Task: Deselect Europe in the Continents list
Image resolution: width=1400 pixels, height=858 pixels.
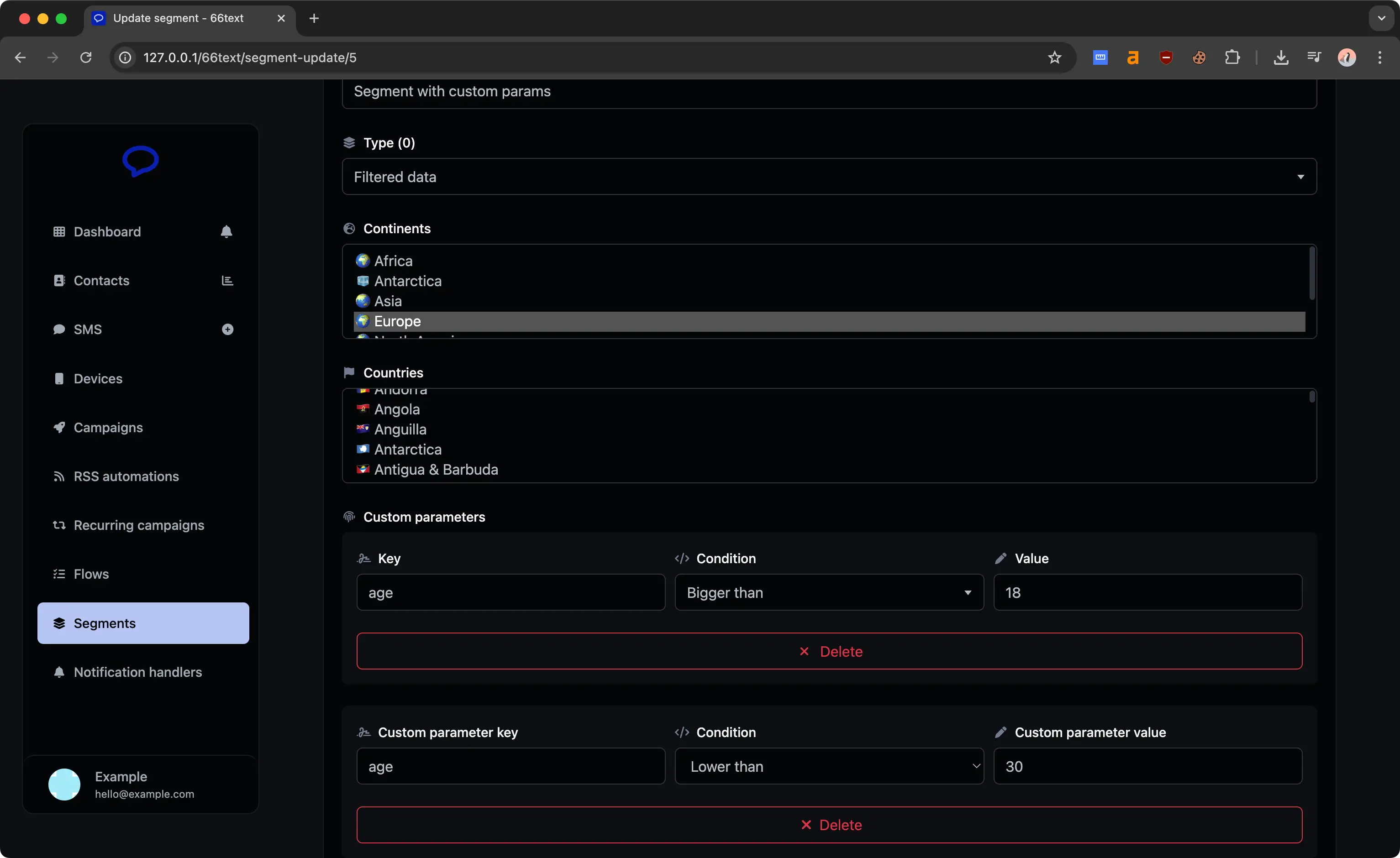Action: [397, 321]
